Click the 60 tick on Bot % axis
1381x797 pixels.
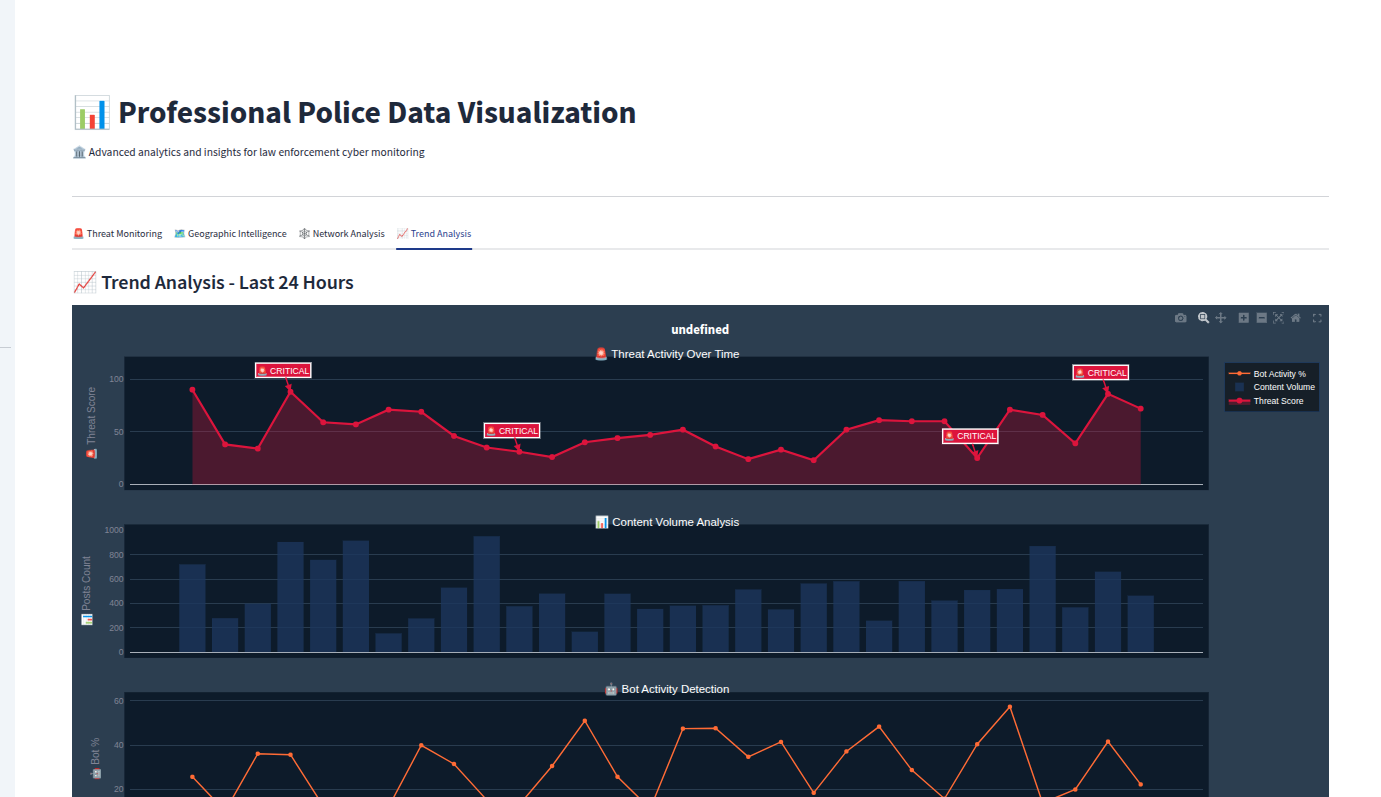(119, 701)
